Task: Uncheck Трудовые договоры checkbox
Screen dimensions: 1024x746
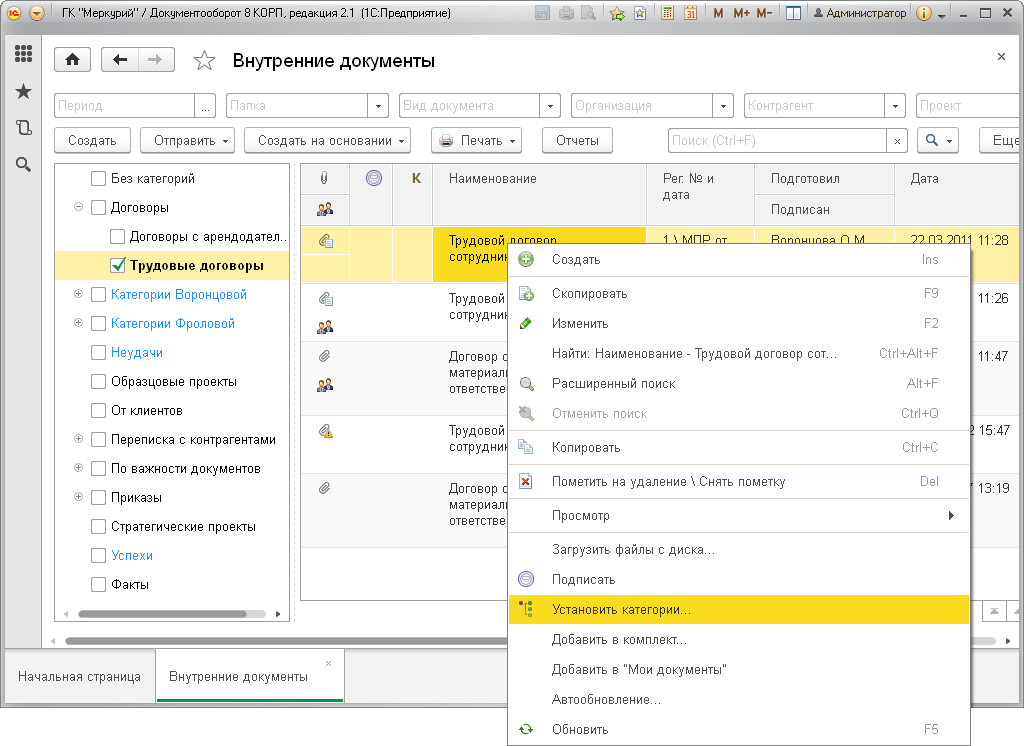Action: tap(118, 265)
